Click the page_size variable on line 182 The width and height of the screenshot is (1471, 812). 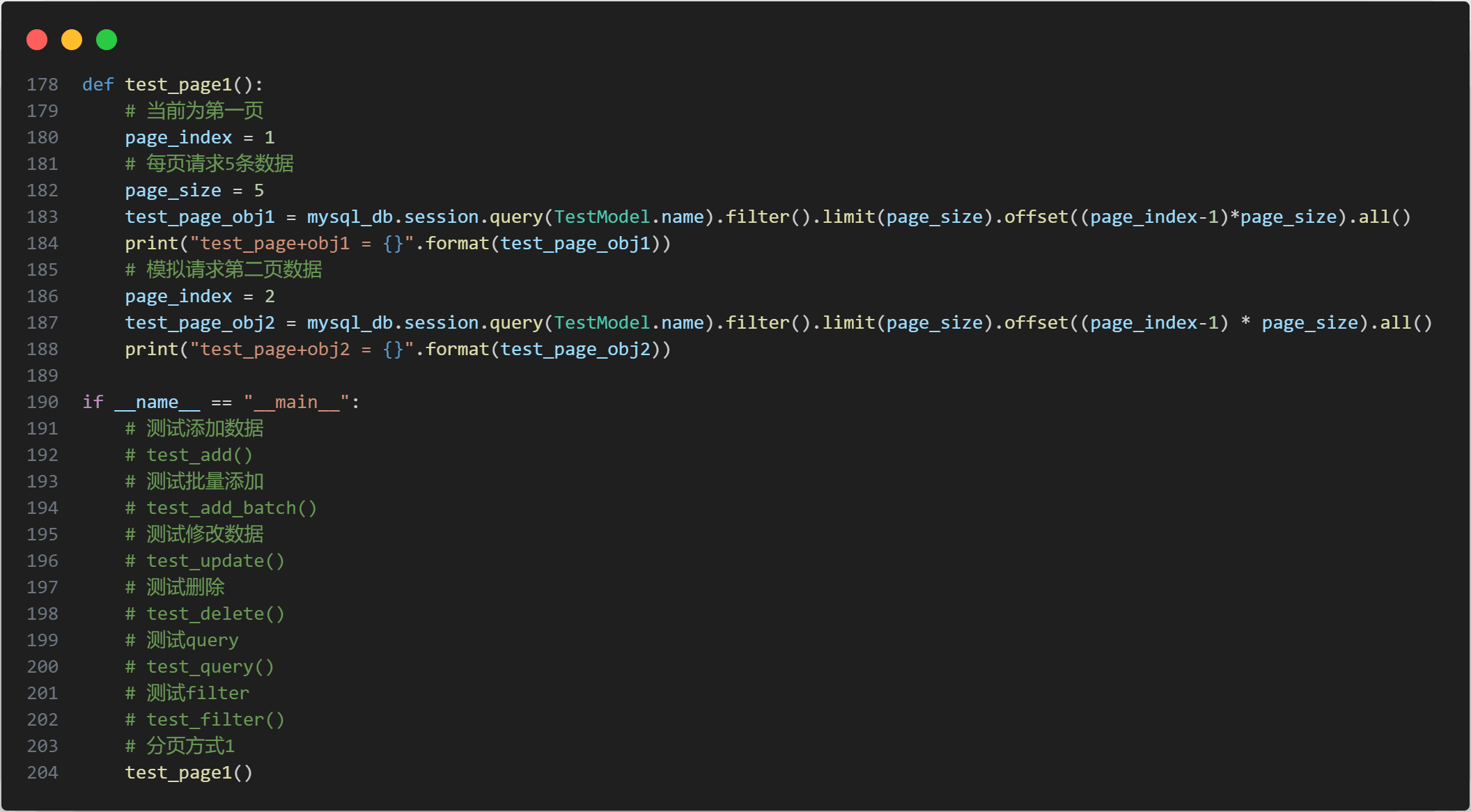pyautogui.click(x=173, y=190)
